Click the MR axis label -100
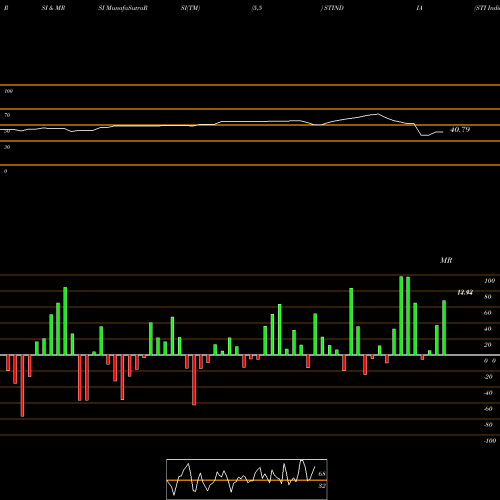The width and height of the screenshot is (500, 500). [490, 441]
